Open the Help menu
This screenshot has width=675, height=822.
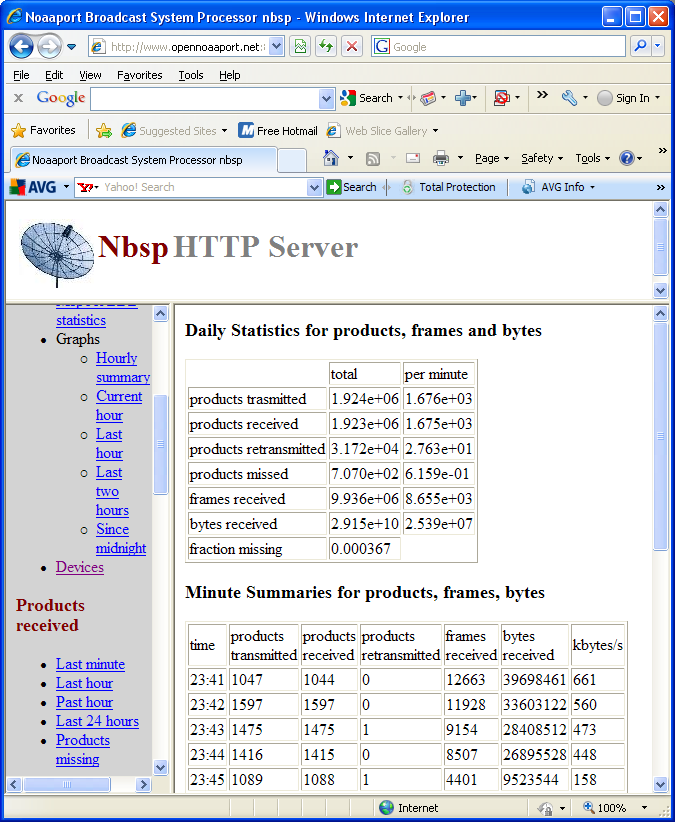coord(230,75)
